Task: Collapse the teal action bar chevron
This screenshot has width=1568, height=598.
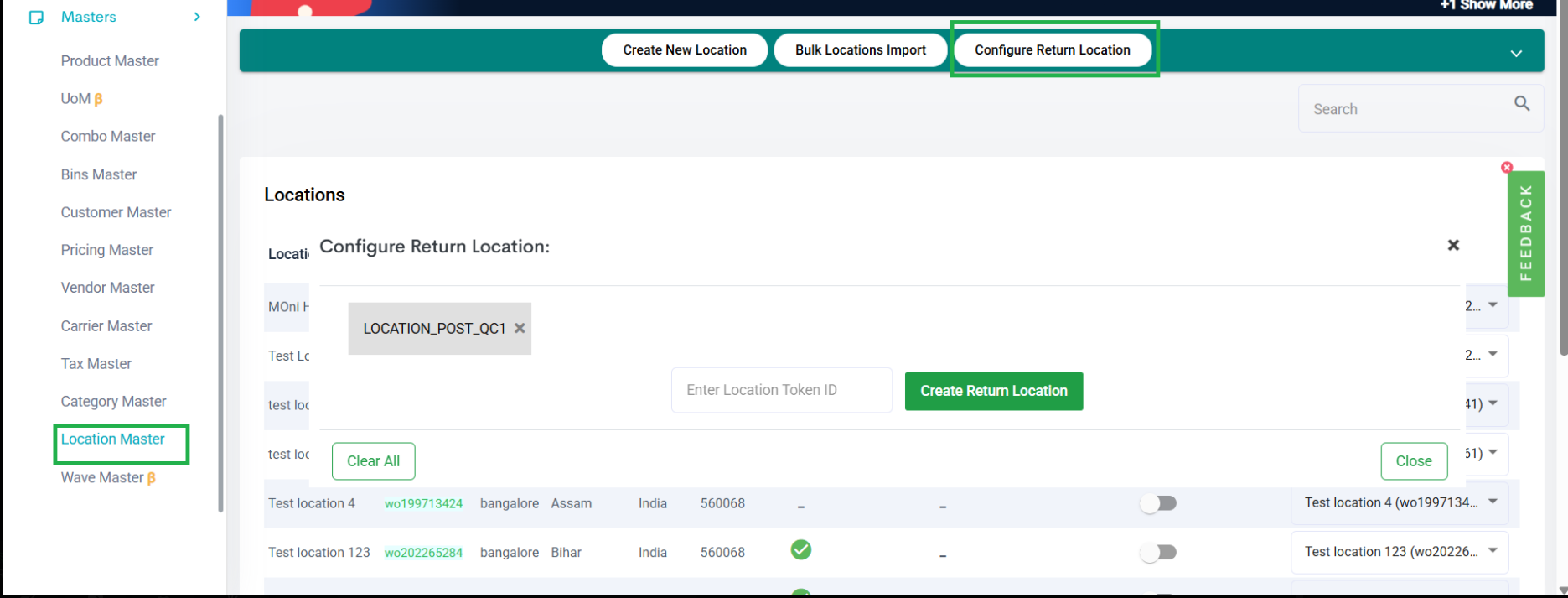Action: pos(1516,54)
